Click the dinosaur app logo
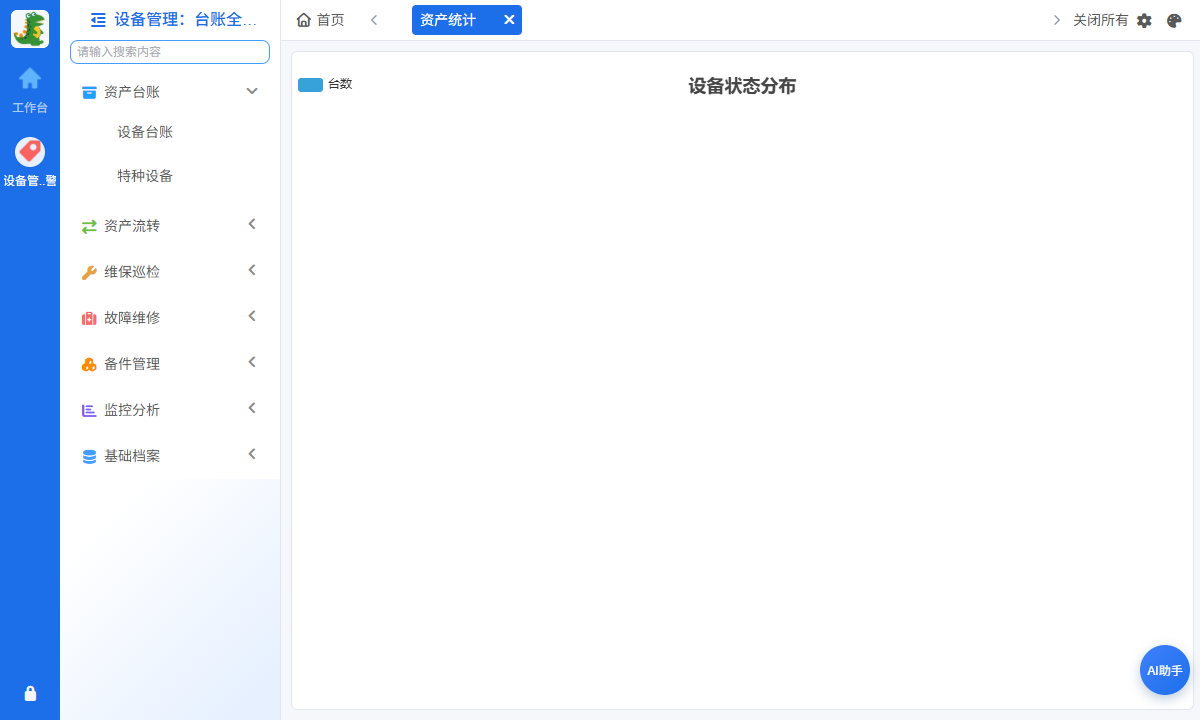The image size is (1200, 720). tap(30, 29)
